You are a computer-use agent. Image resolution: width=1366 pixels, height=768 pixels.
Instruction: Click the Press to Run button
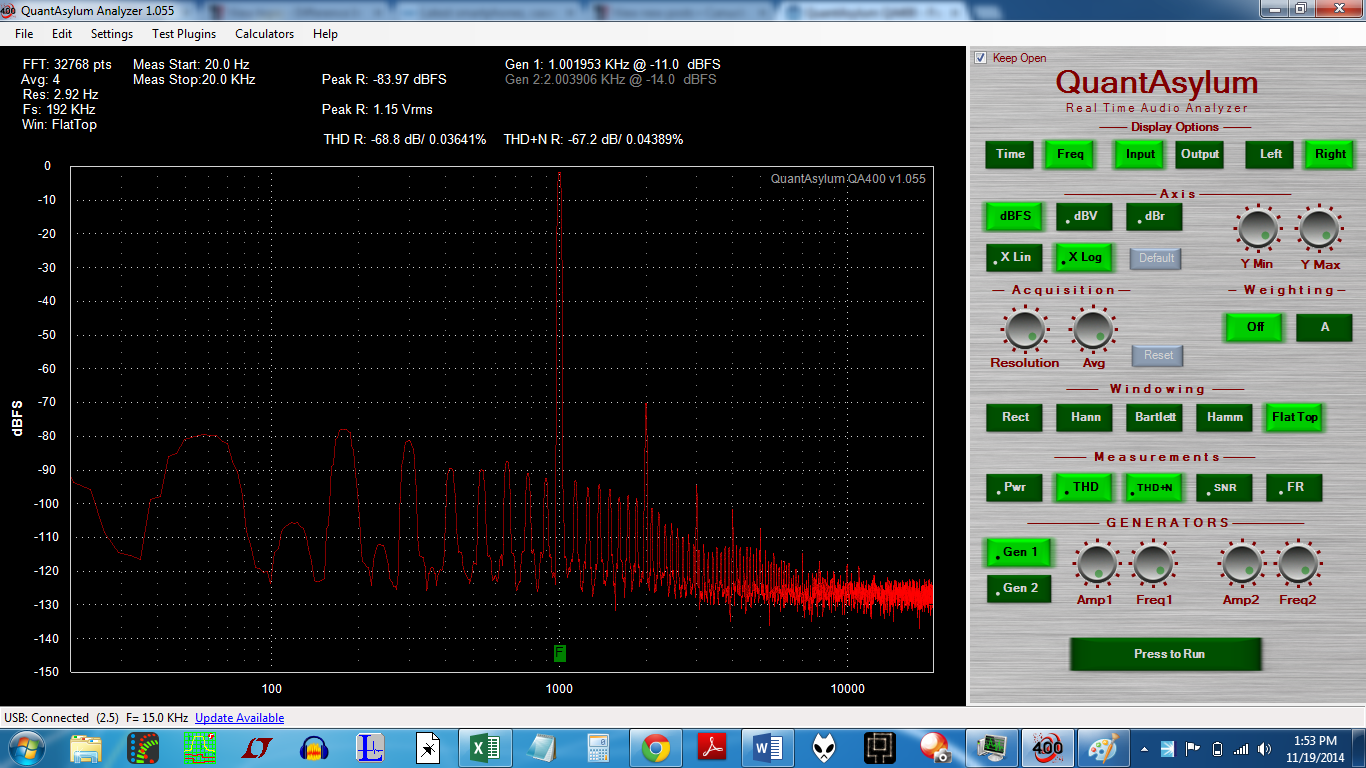point(1166,654)
